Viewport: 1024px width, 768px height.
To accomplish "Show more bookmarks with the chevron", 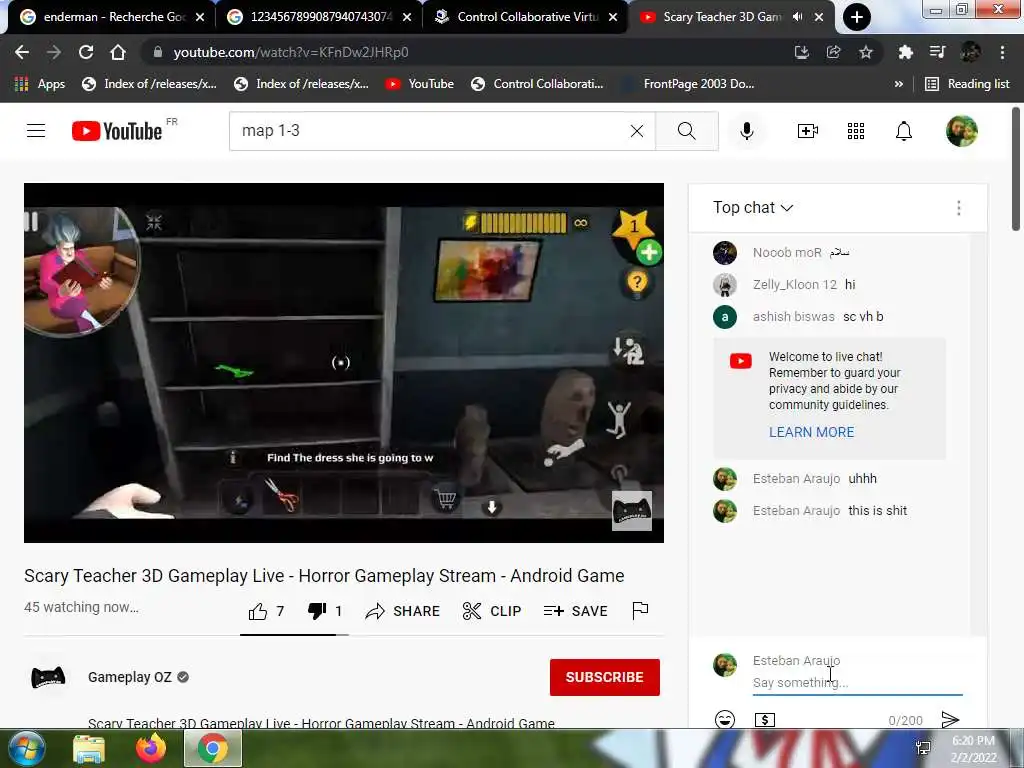I will (x=899, y=84).
